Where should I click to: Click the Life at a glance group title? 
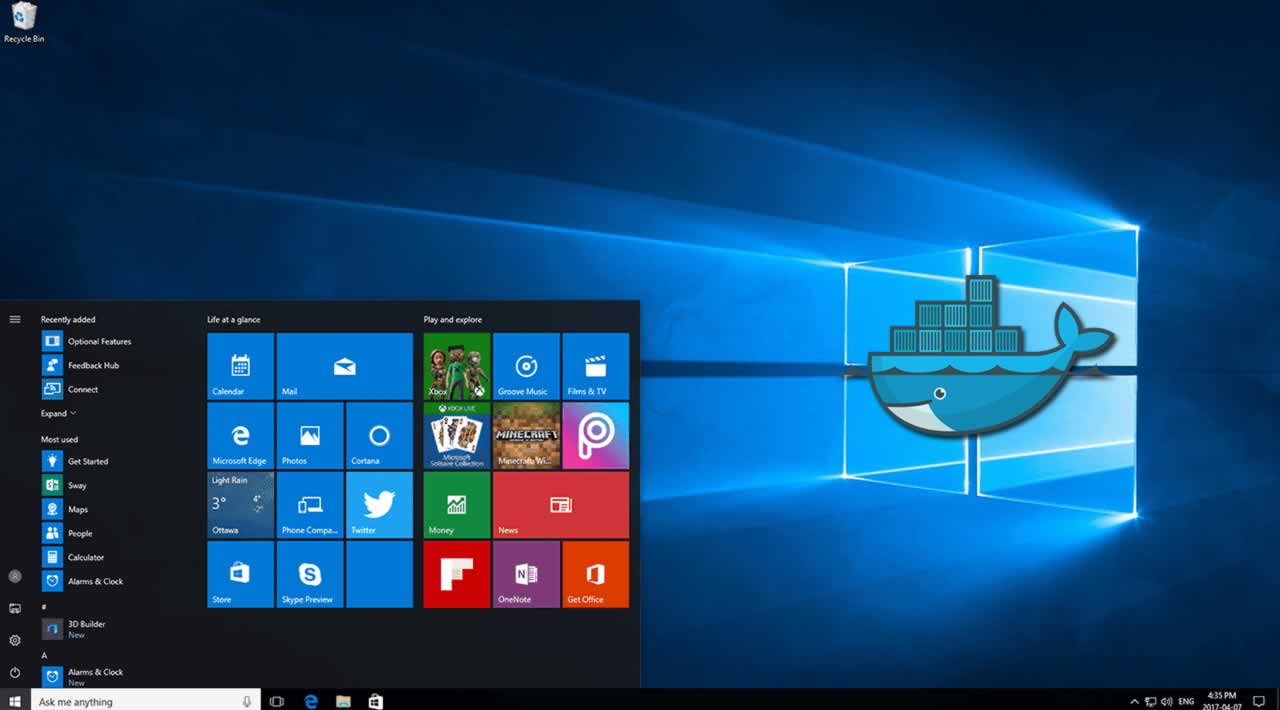[234, 320]
